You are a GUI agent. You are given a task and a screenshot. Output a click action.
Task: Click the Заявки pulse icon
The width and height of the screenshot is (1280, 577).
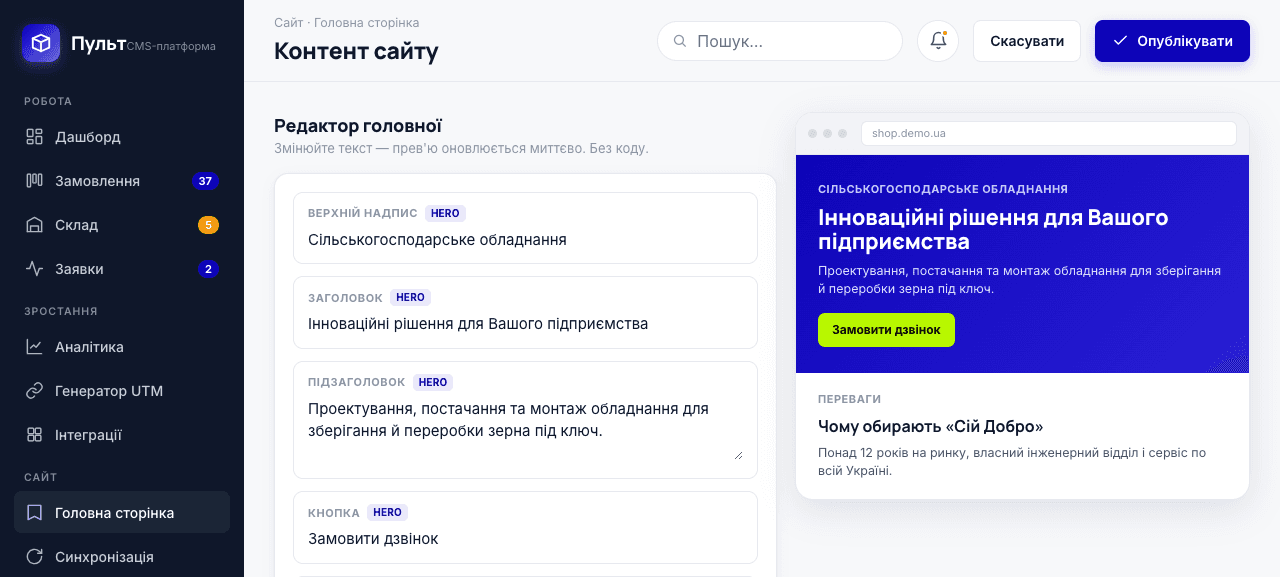click(x=34, y=269)
